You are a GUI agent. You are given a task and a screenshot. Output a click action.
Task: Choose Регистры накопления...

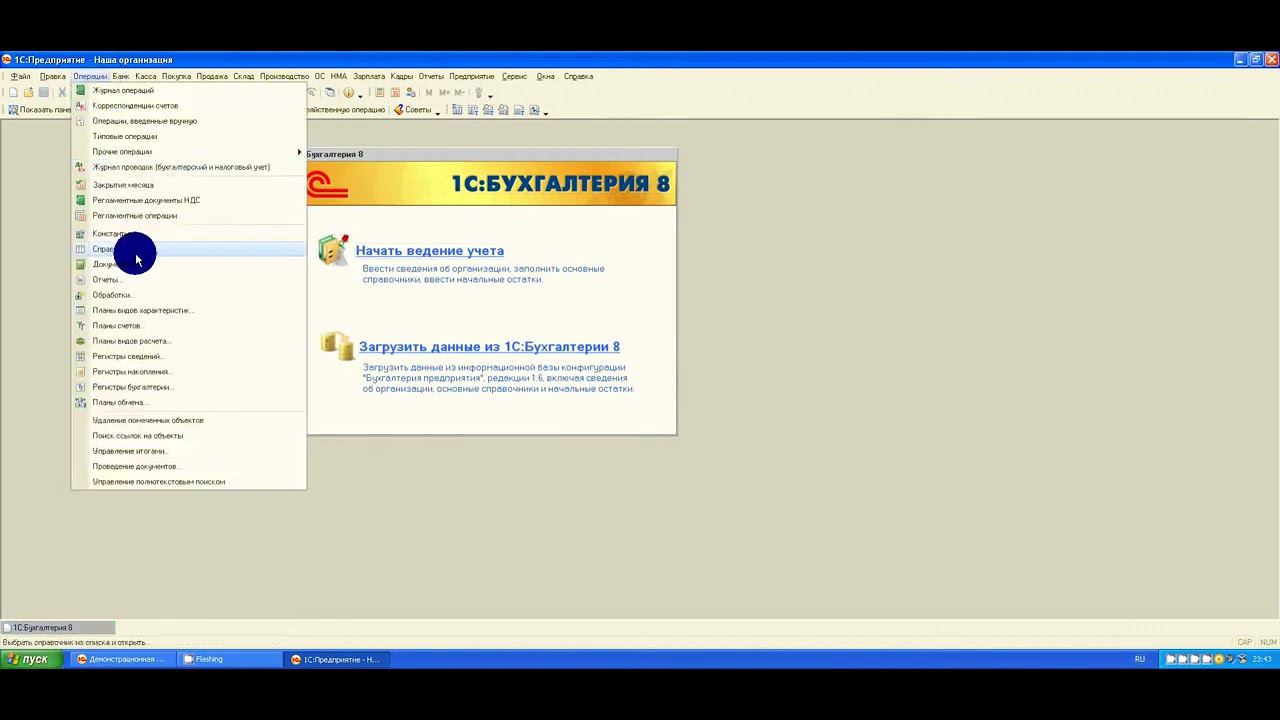189,372
